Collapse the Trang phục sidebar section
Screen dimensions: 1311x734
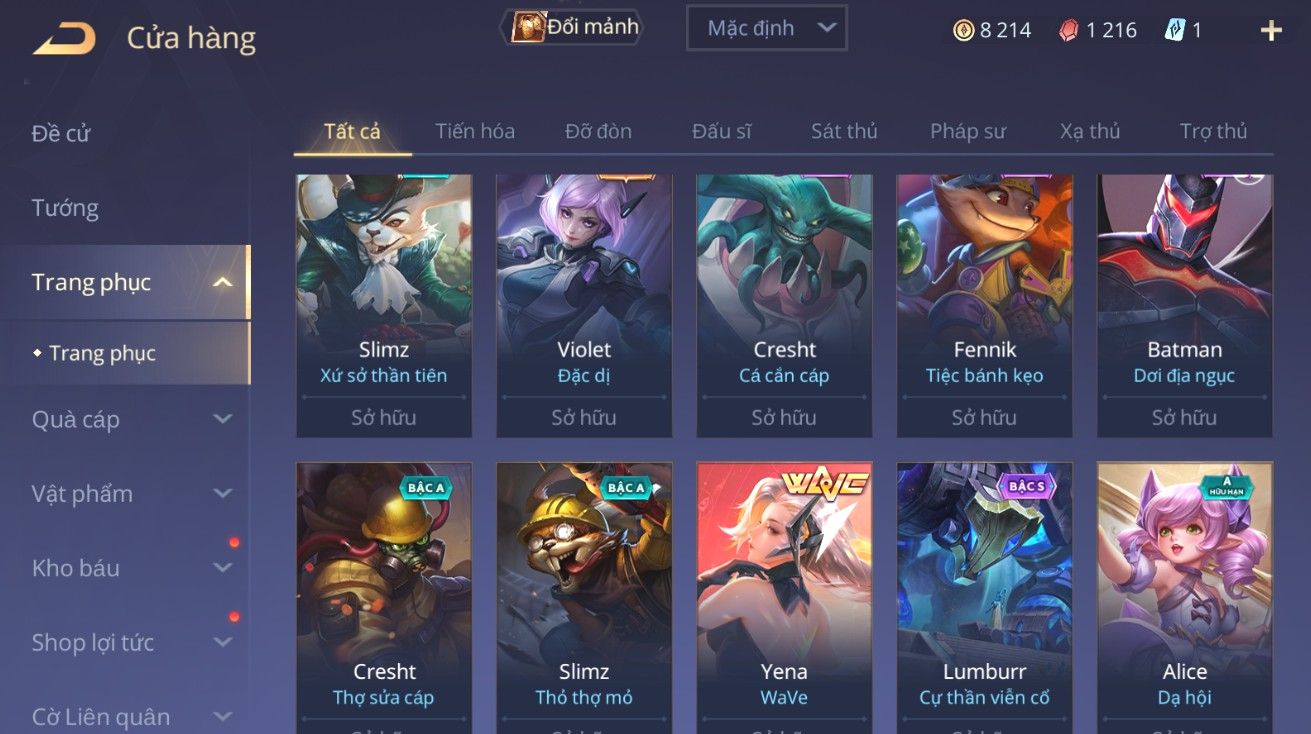(223, 283)
